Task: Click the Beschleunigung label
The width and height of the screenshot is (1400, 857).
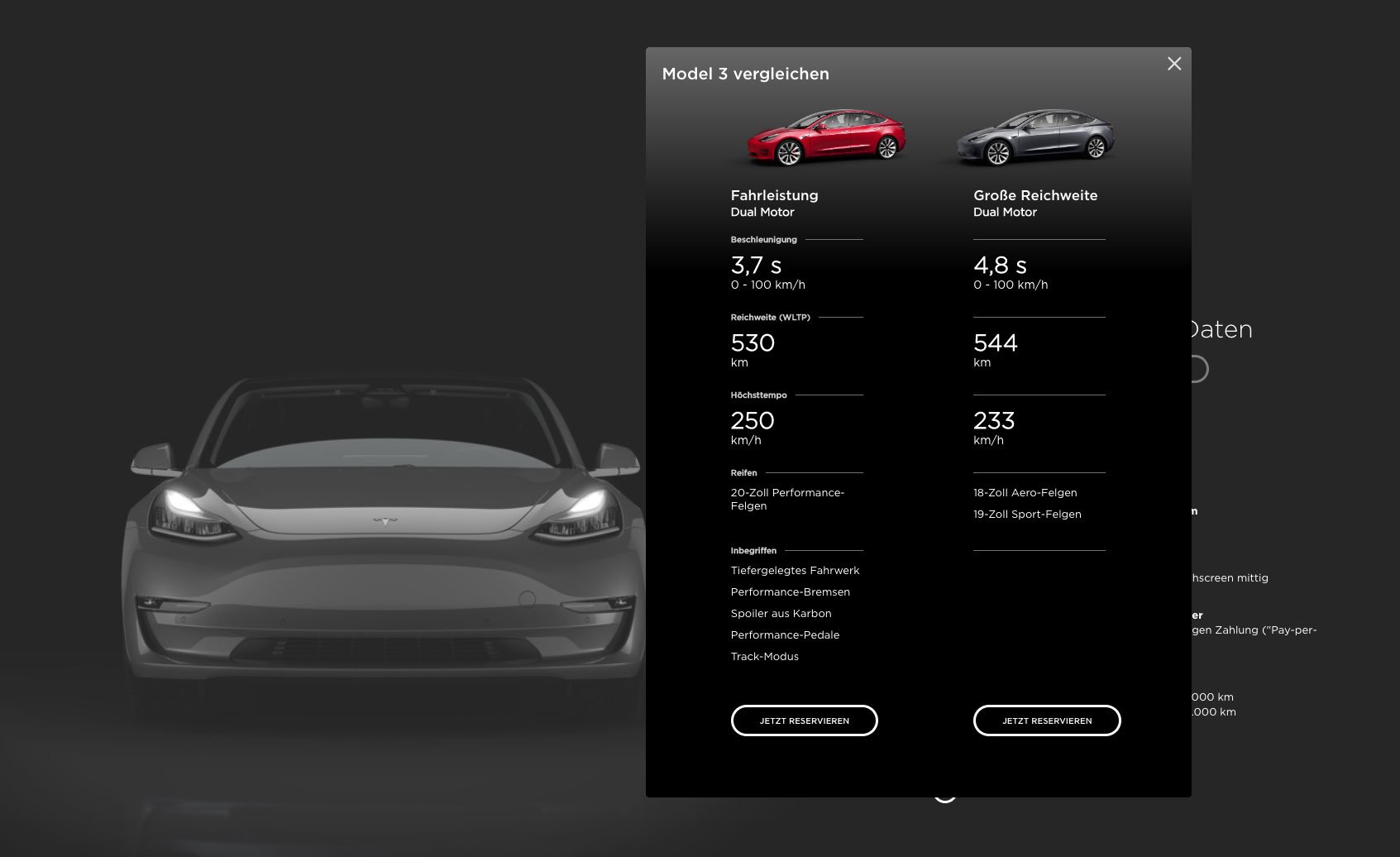Action: click(763, 240)
